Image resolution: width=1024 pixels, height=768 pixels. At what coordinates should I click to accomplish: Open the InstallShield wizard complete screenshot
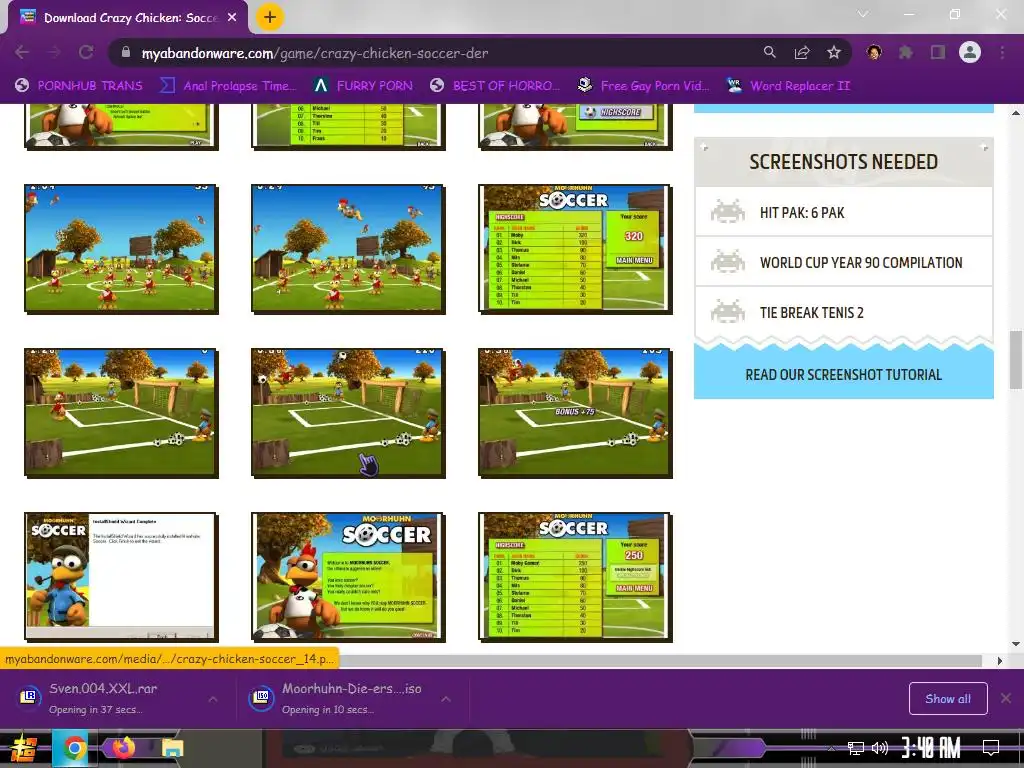[x=121, y=576]
